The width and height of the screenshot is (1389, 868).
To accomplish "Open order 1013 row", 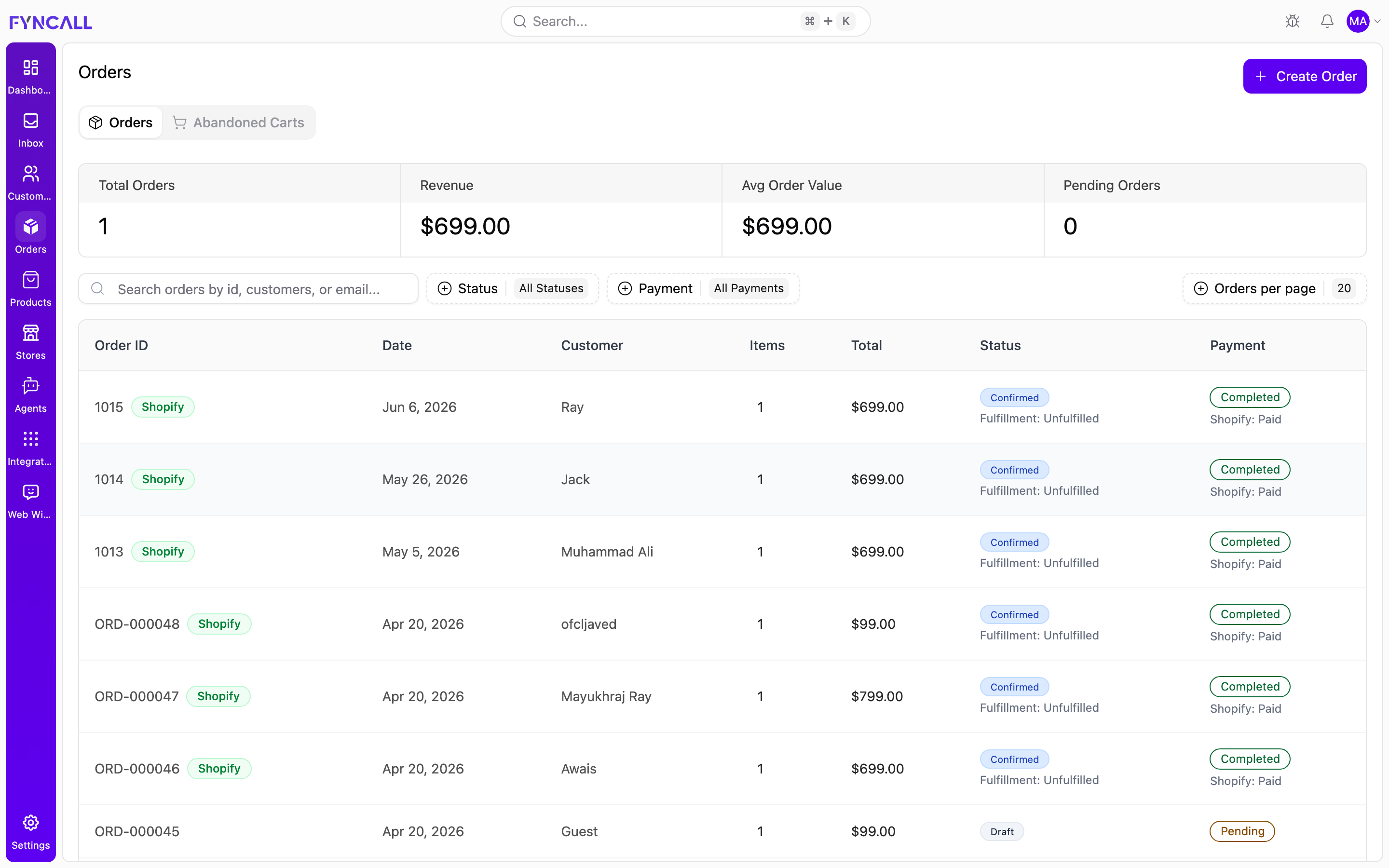I will [x=722, y=552].
